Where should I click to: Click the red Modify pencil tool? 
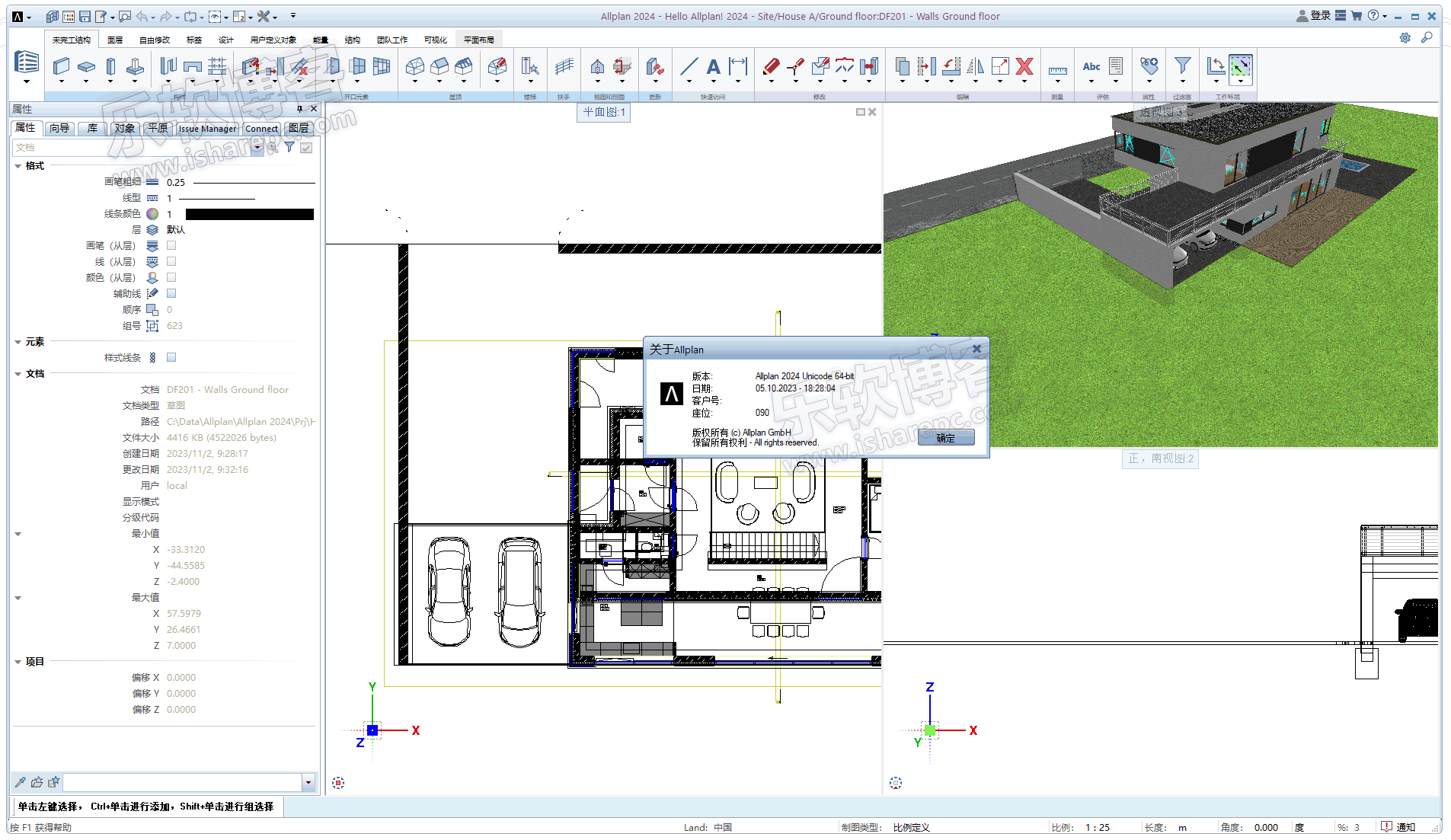(771, 67)
